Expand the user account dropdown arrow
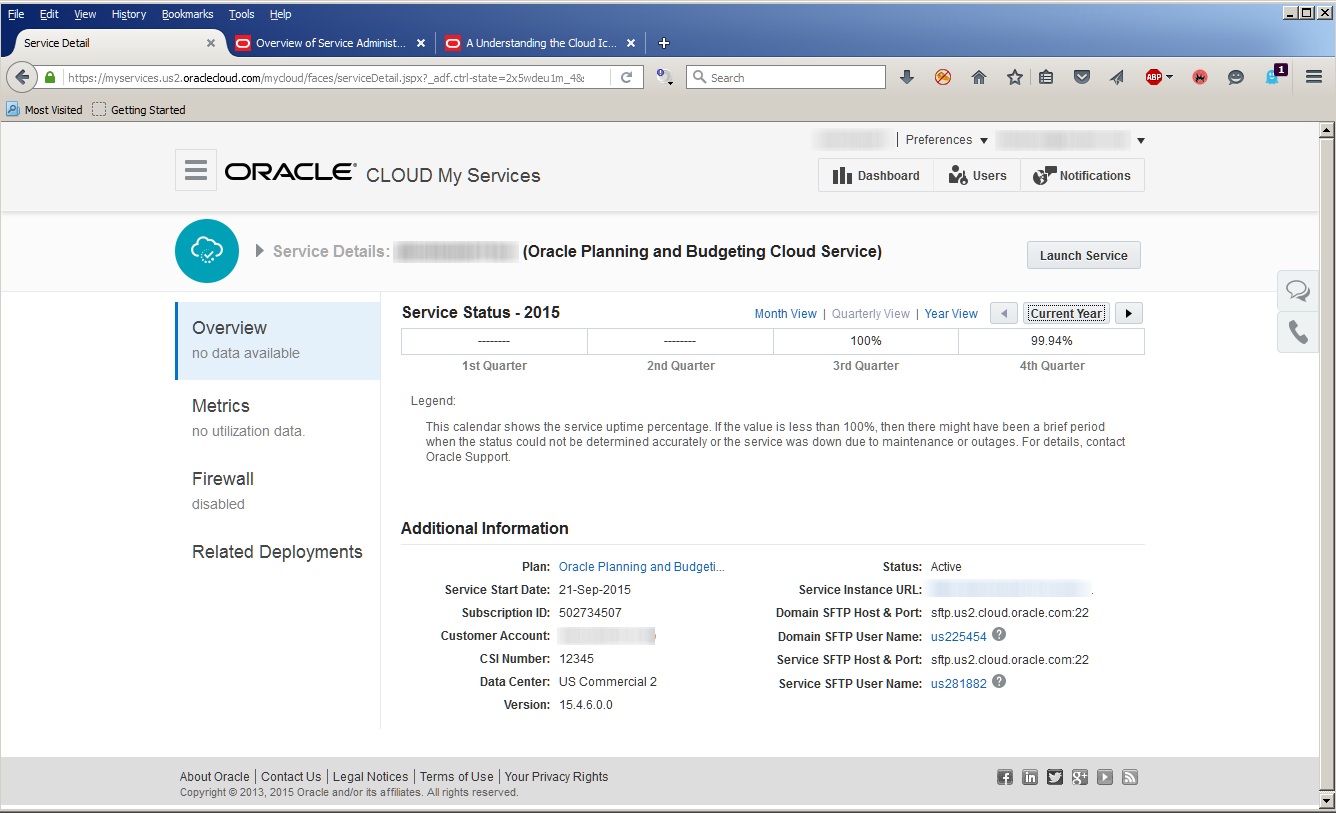 pos(1141,141)
